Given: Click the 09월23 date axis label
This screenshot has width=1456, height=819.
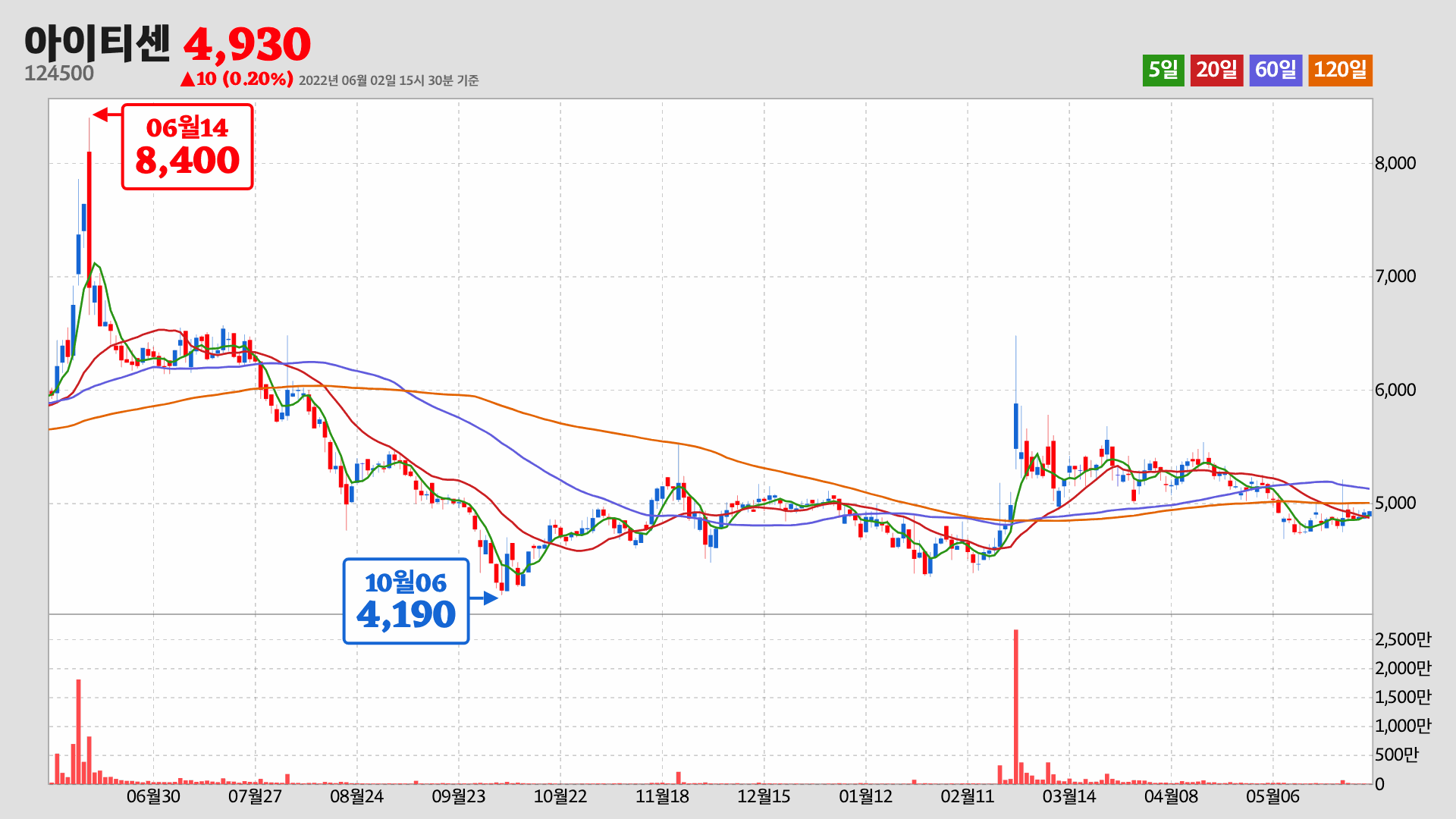Looking at the screenshot, I should 459,797.
